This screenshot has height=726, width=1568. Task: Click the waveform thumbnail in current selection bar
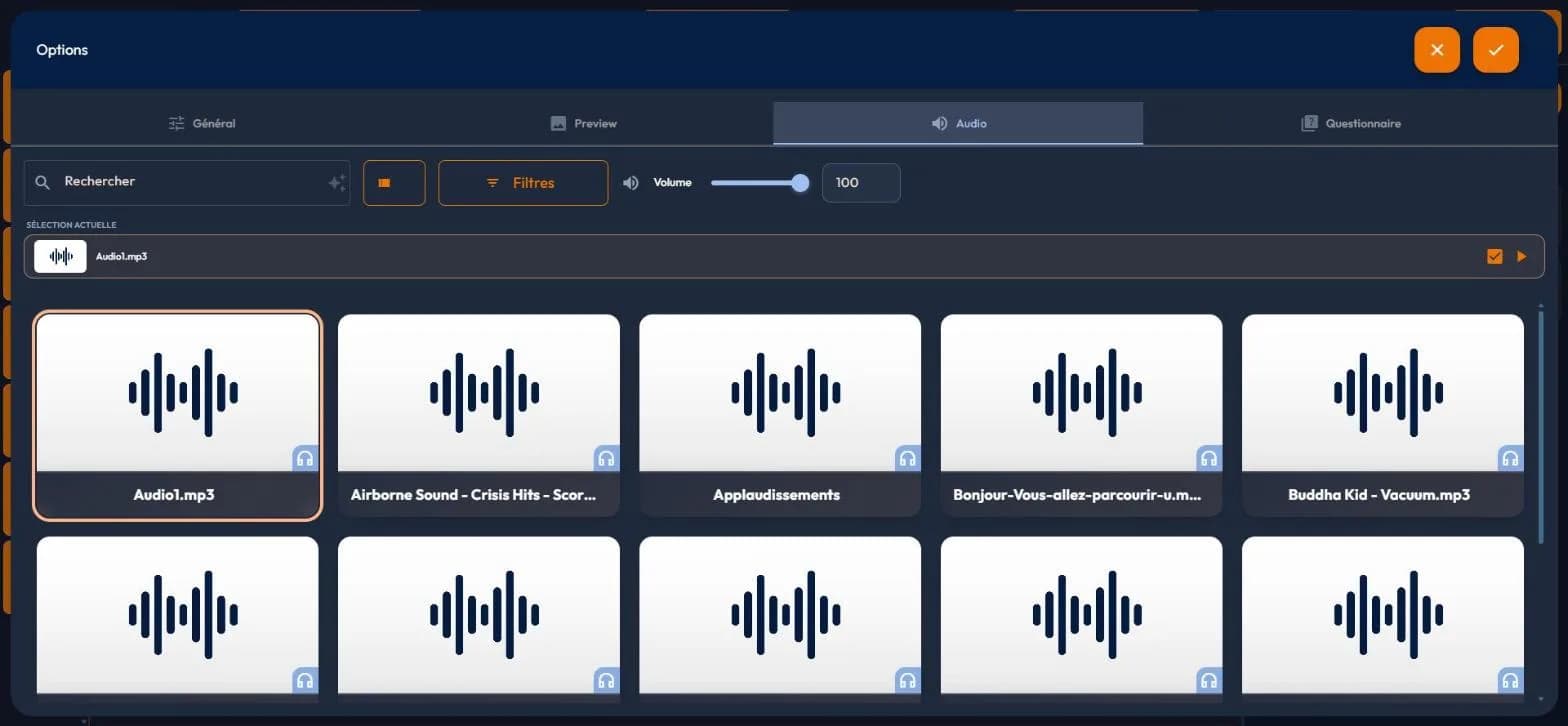coord(60,257)
